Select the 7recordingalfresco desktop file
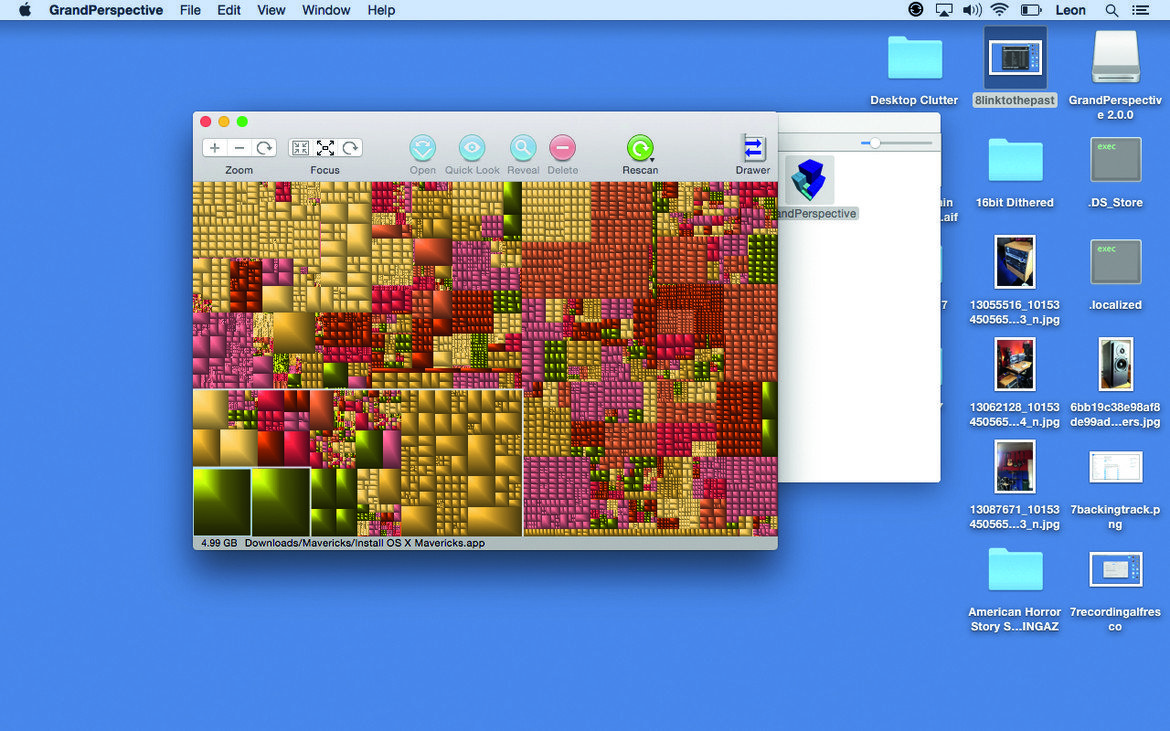The height and width of the screenshot is (731, 1170). point(1116,570)
